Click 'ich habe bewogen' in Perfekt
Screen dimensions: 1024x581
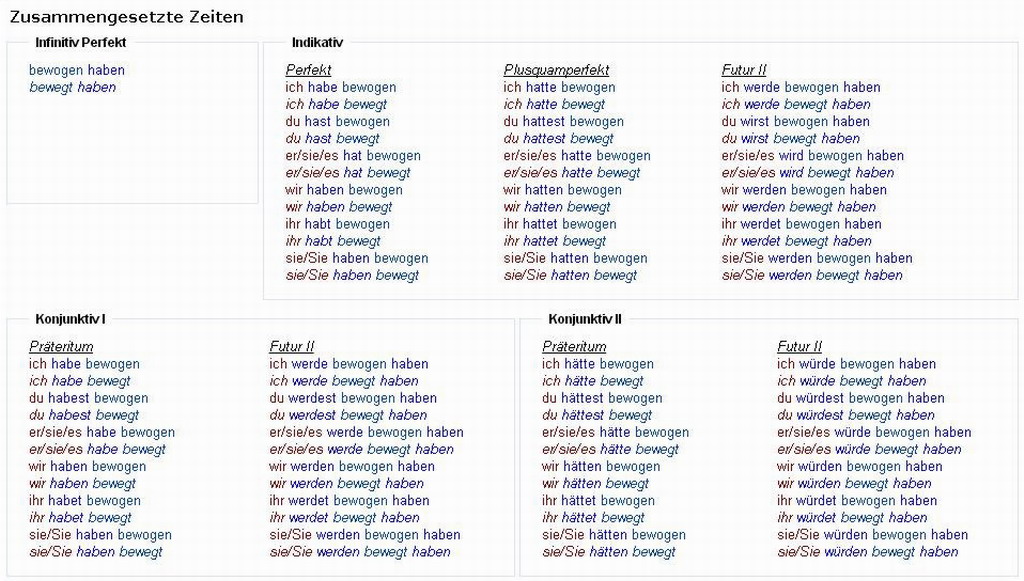coord(341,87)
